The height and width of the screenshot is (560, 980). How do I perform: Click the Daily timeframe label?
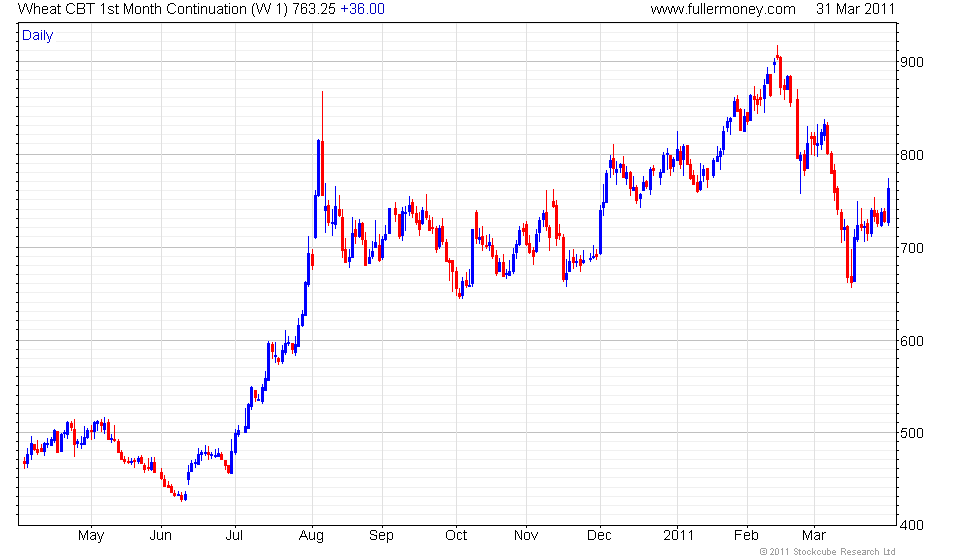tap(38, 36)
